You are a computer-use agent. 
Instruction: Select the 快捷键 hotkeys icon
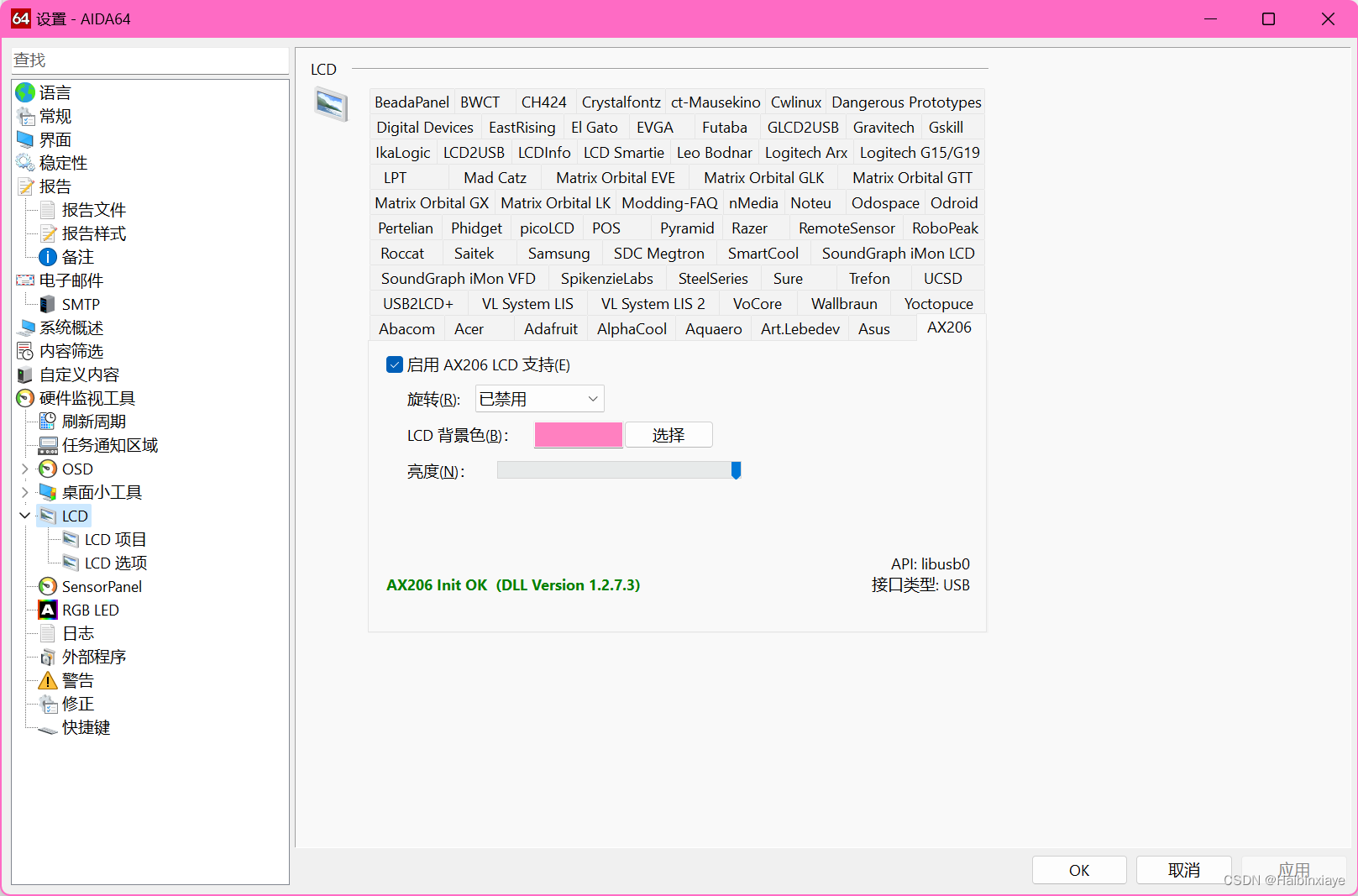coord(48,727)
